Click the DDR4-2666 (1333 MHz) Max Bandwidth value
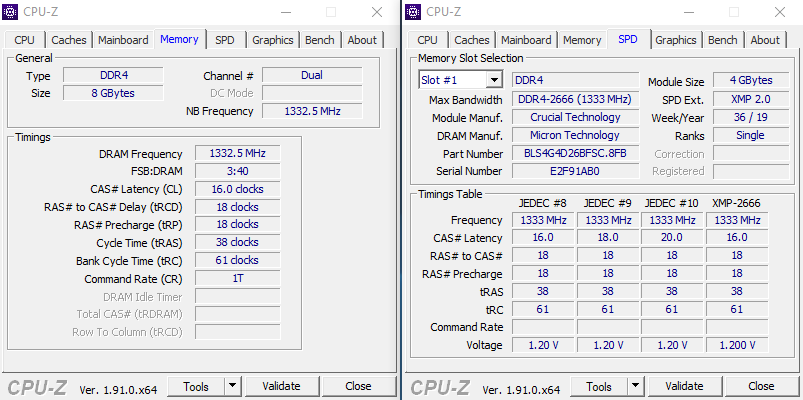Viewport: 803px width, 400px height. (576, 99)
